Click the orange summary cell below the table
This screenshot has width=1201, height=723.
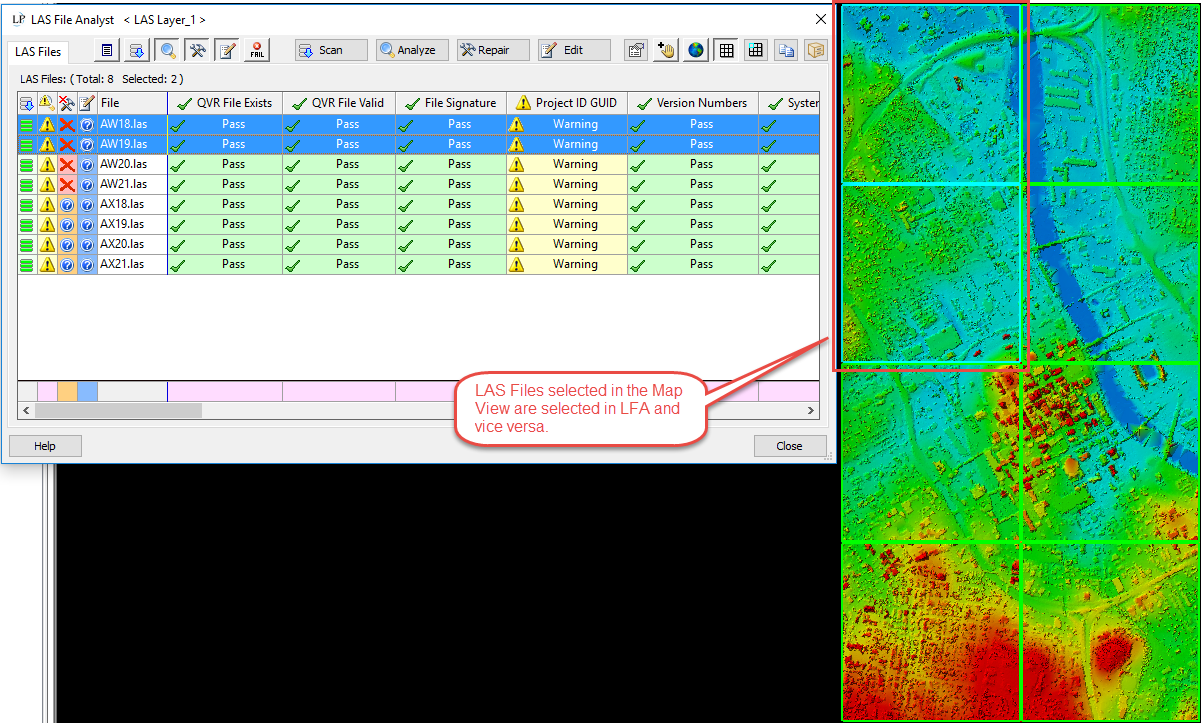67,391
